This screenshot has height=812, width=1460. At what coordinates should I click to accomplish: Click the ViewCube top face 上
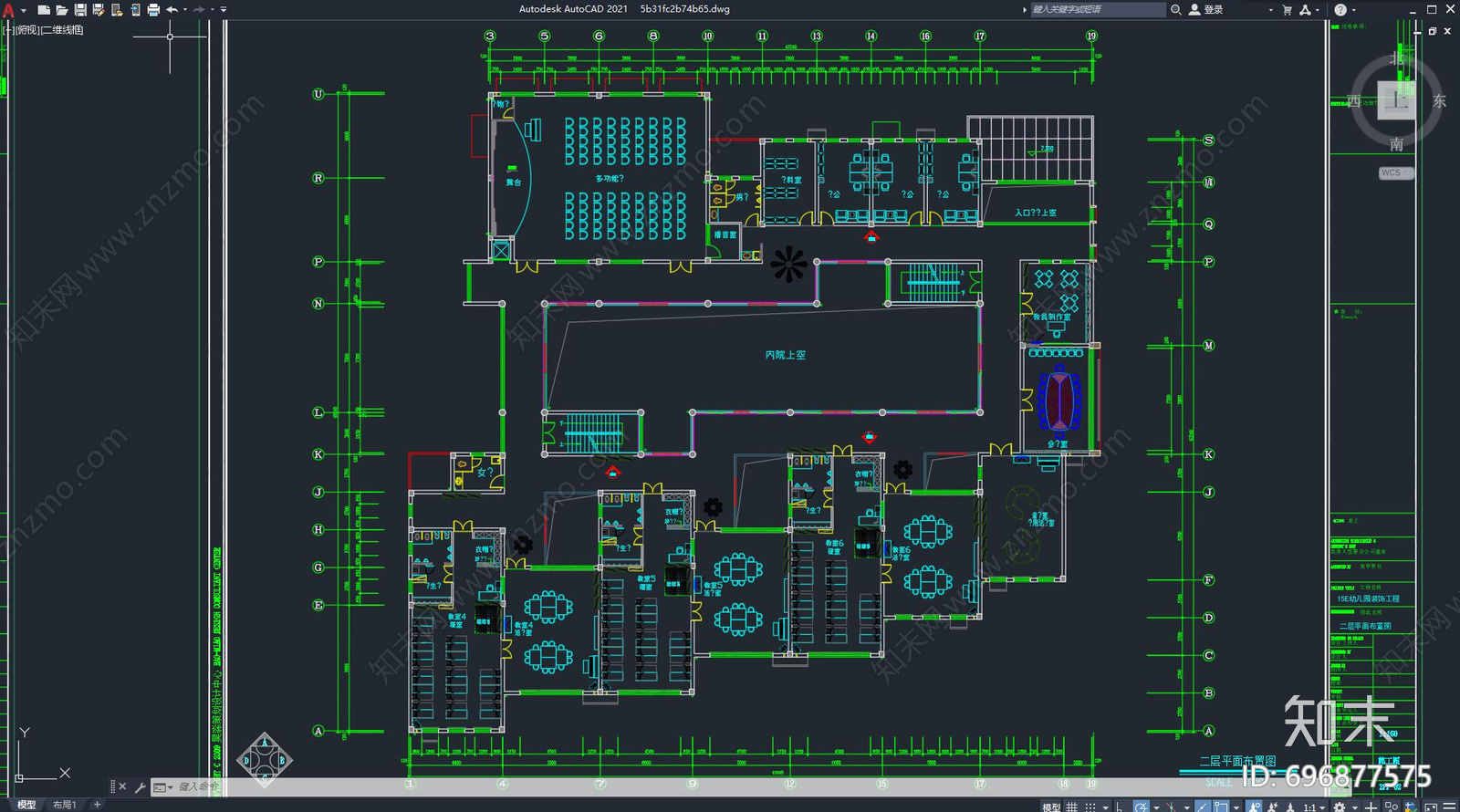coord(1396,100)
